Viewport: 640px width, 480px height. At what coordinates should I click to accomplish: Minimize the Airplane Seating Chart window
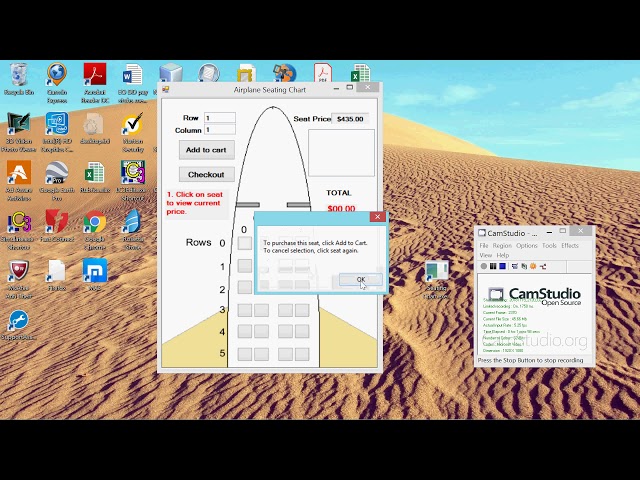[336, 88]
